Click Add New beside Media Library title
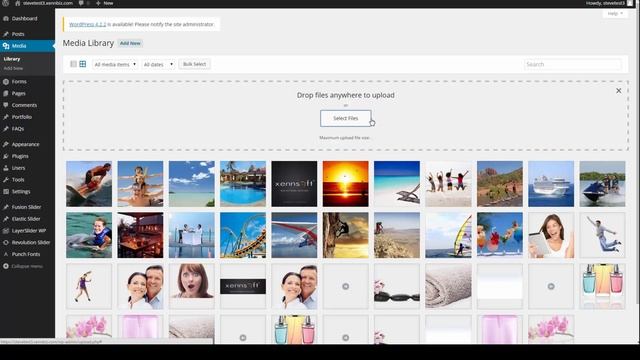The image size is (640, 360). point(130,43)
